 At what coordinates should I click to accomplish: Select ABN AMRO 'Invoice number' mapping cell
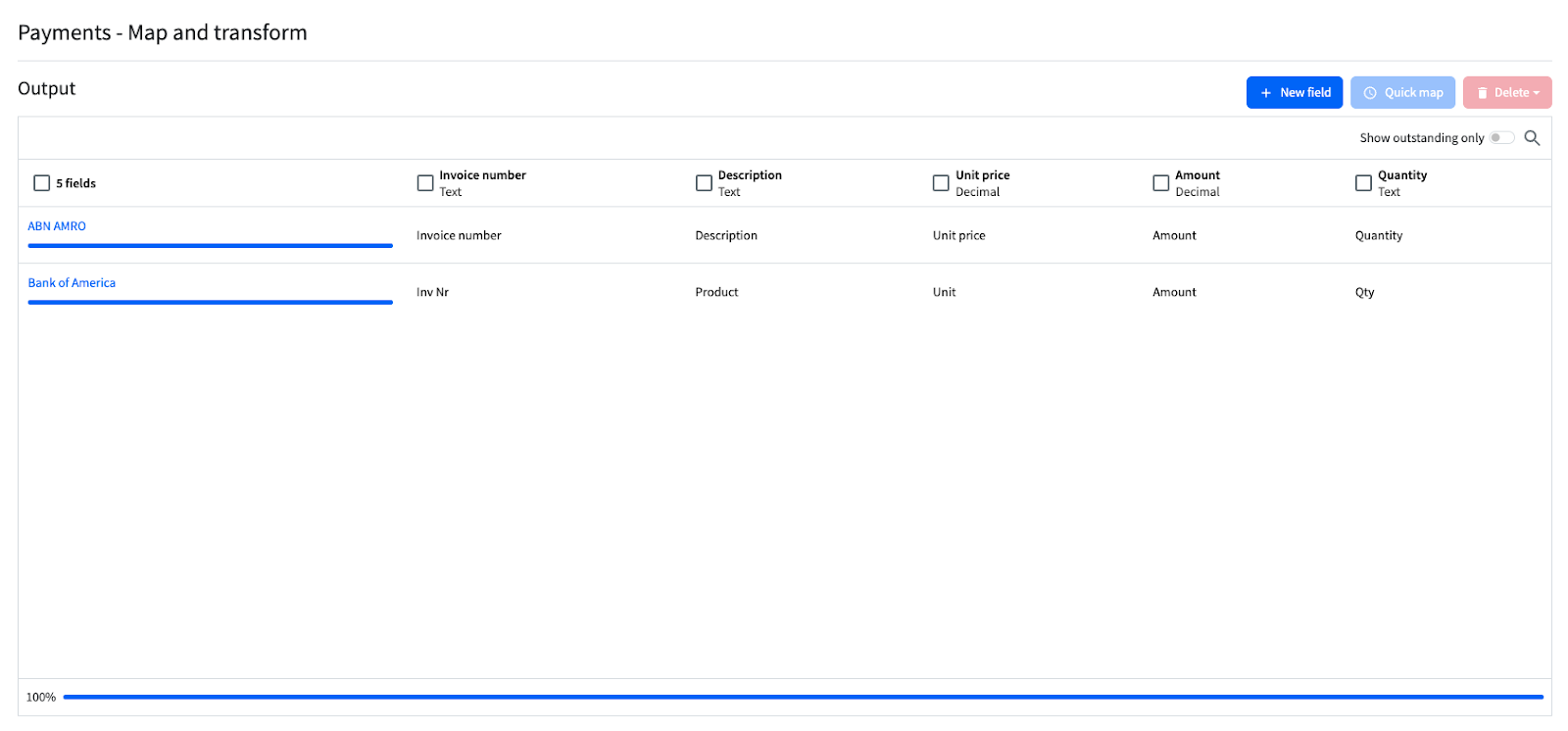[x=459, y=235]
